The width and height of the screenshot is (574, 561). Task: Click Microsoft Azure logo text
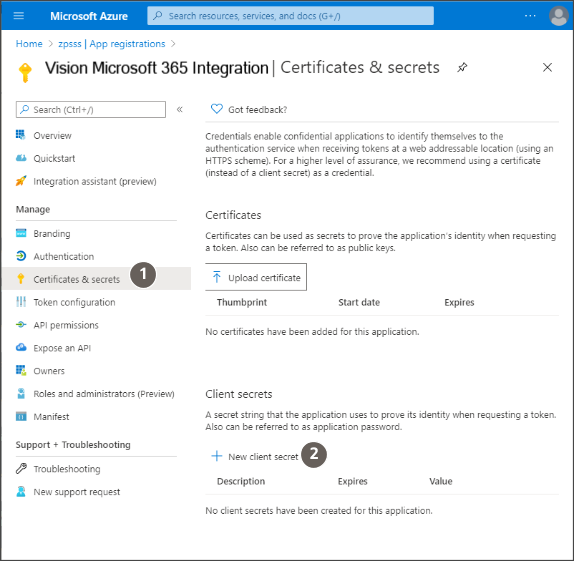pyautogui.click(x=89, y=16)
